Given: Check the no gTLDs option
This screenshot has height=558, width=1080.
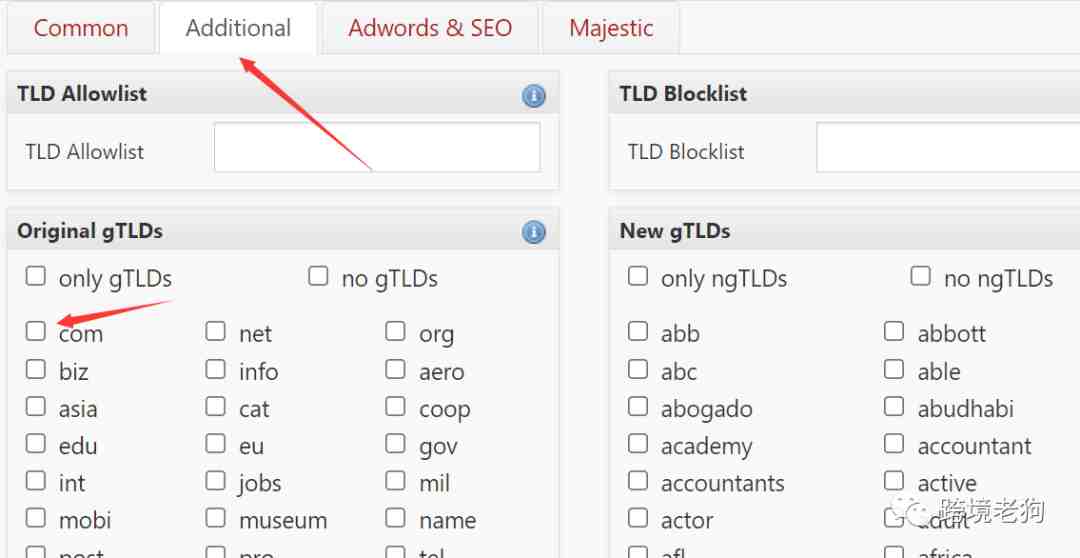Looking at the screenshot, I should tap(318, 276).
